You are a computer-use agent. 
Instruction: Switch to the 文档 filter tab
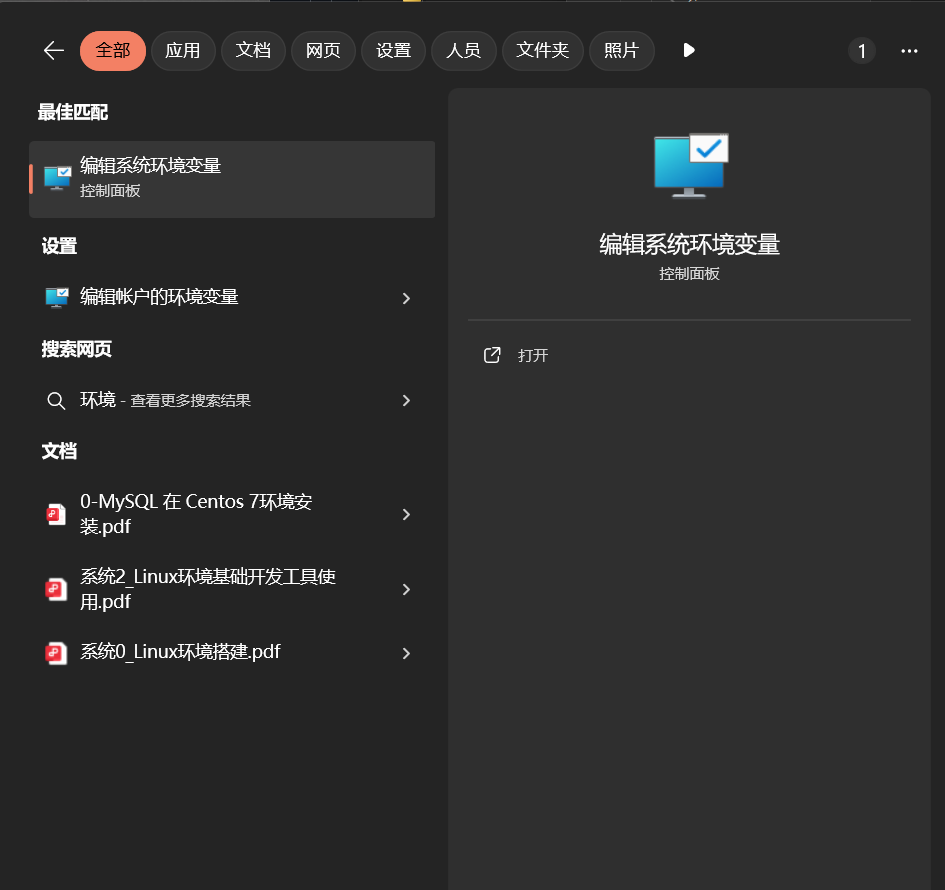253,51
